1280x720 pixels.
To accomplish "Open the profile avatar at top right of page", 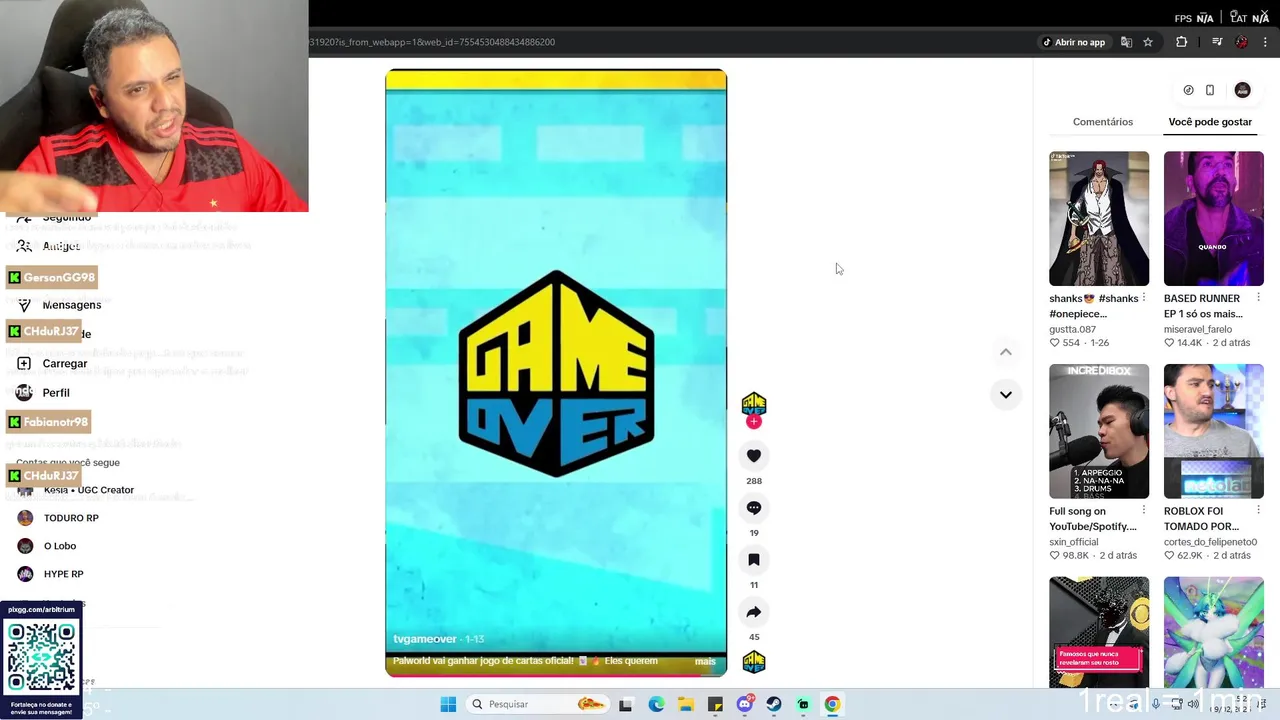I will (1243, 90).
